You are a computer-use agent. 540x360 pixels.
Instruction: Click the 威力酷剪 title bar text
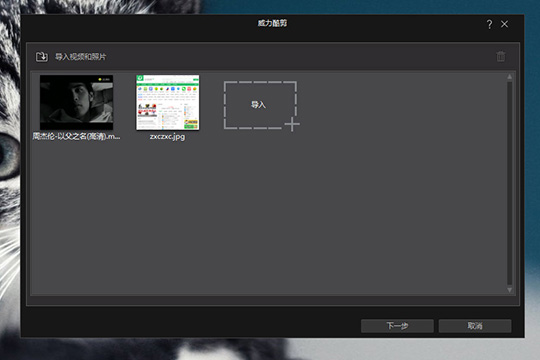(272, 23)
